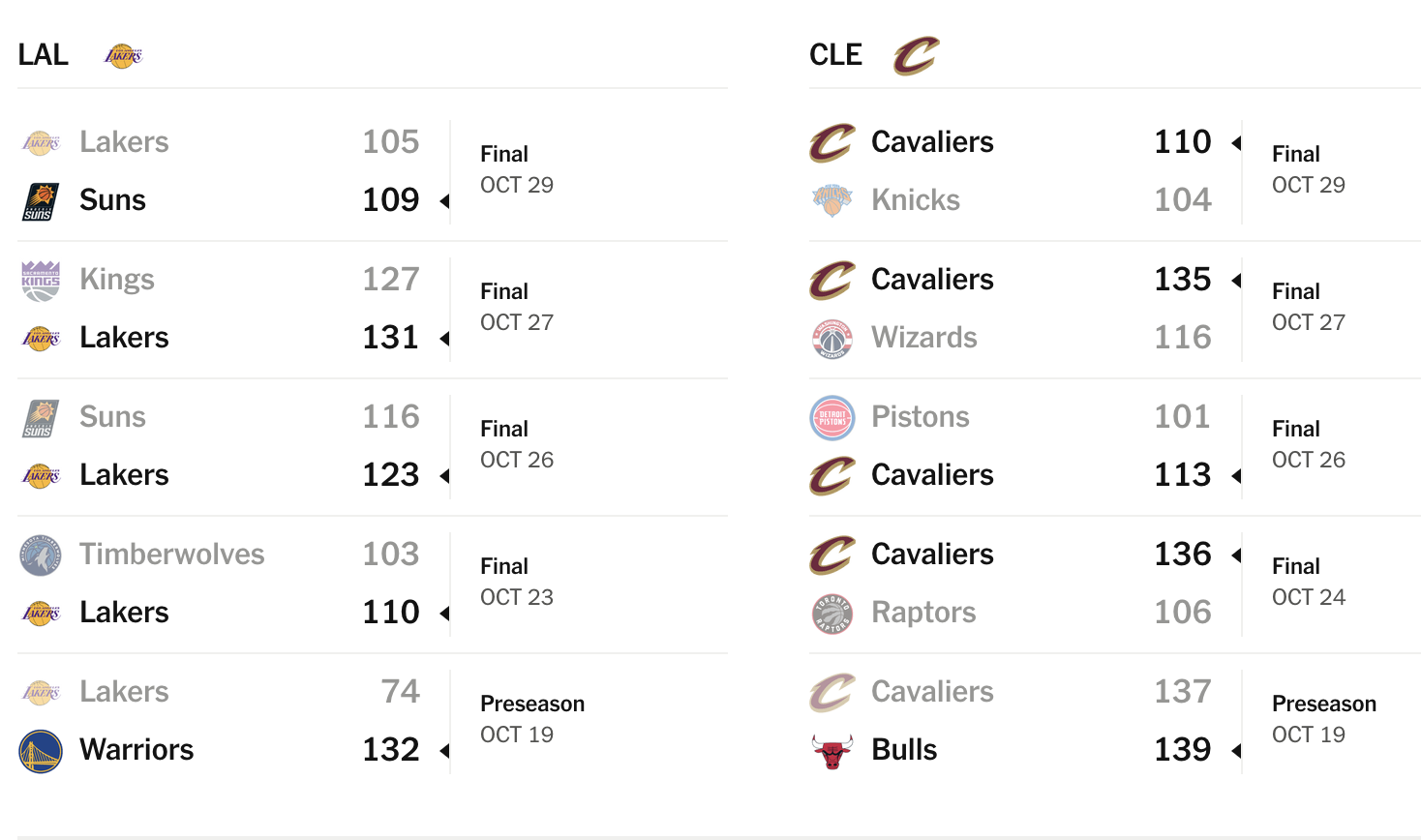Screen dimensions: 1421x840
Task: Open the Warriors team name link
Action: (136, 750)
